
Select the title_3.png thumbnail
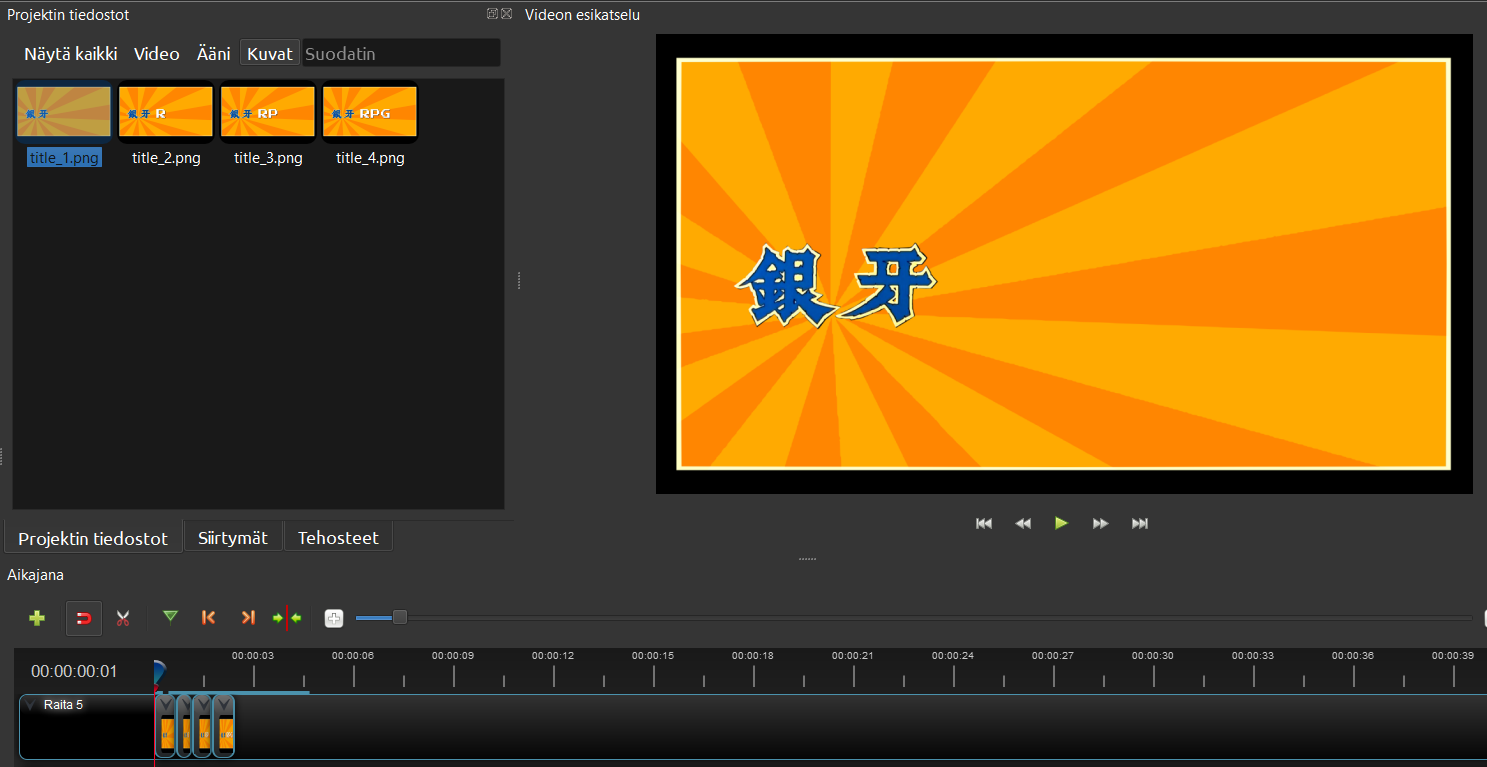coord(268,111)
